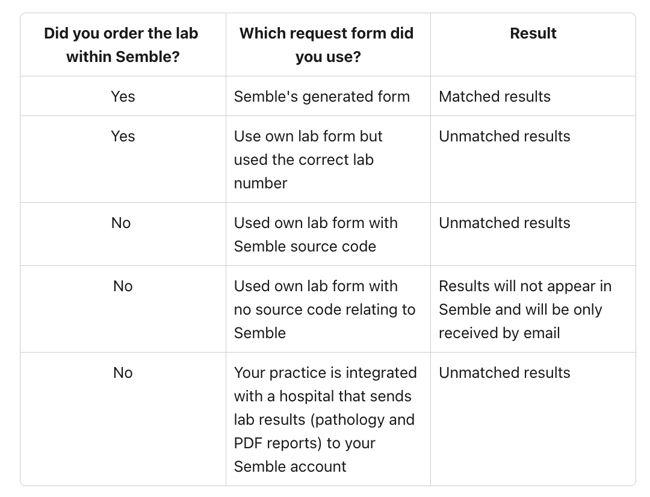Click 'No' beside the hospital integration row
The image size is (650, 497).
point(123,373)
